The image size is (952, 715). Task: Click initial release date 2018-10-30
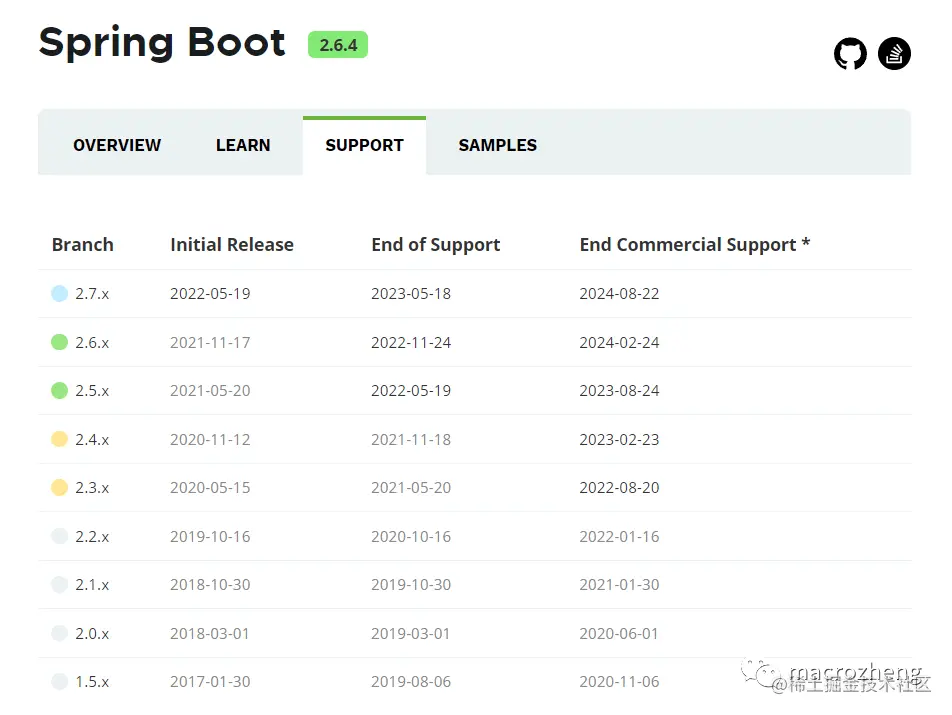tap(210, 585)
